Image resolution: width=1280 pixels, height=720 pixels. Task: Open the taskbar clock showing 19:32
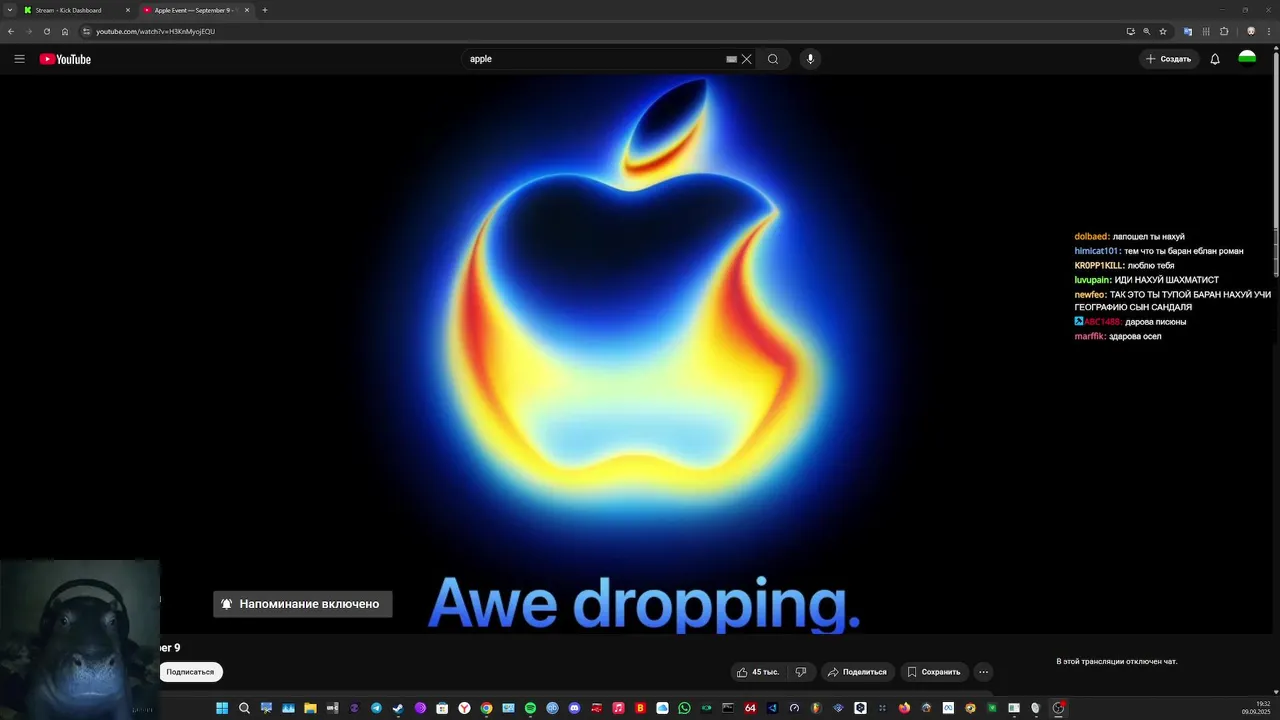1256,708
